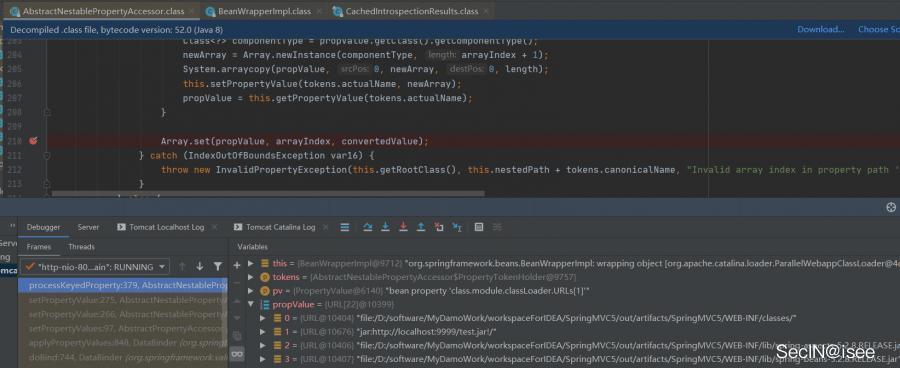The image size is (900, 368).
Task: Click the breakpoint marker on line 210
Action: click(x=33, y=141)
